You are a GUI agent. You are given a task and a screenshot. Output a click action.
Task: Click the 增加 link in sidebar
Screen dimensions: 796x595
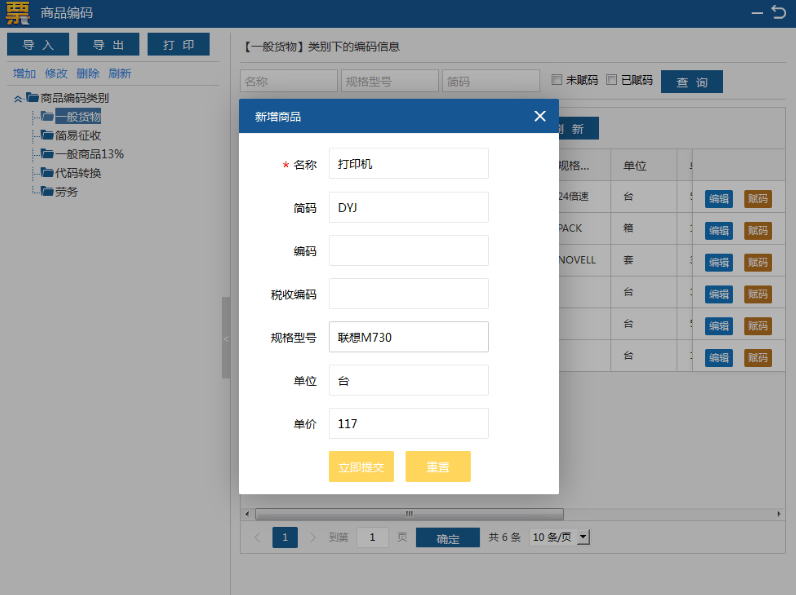(24, 73)
